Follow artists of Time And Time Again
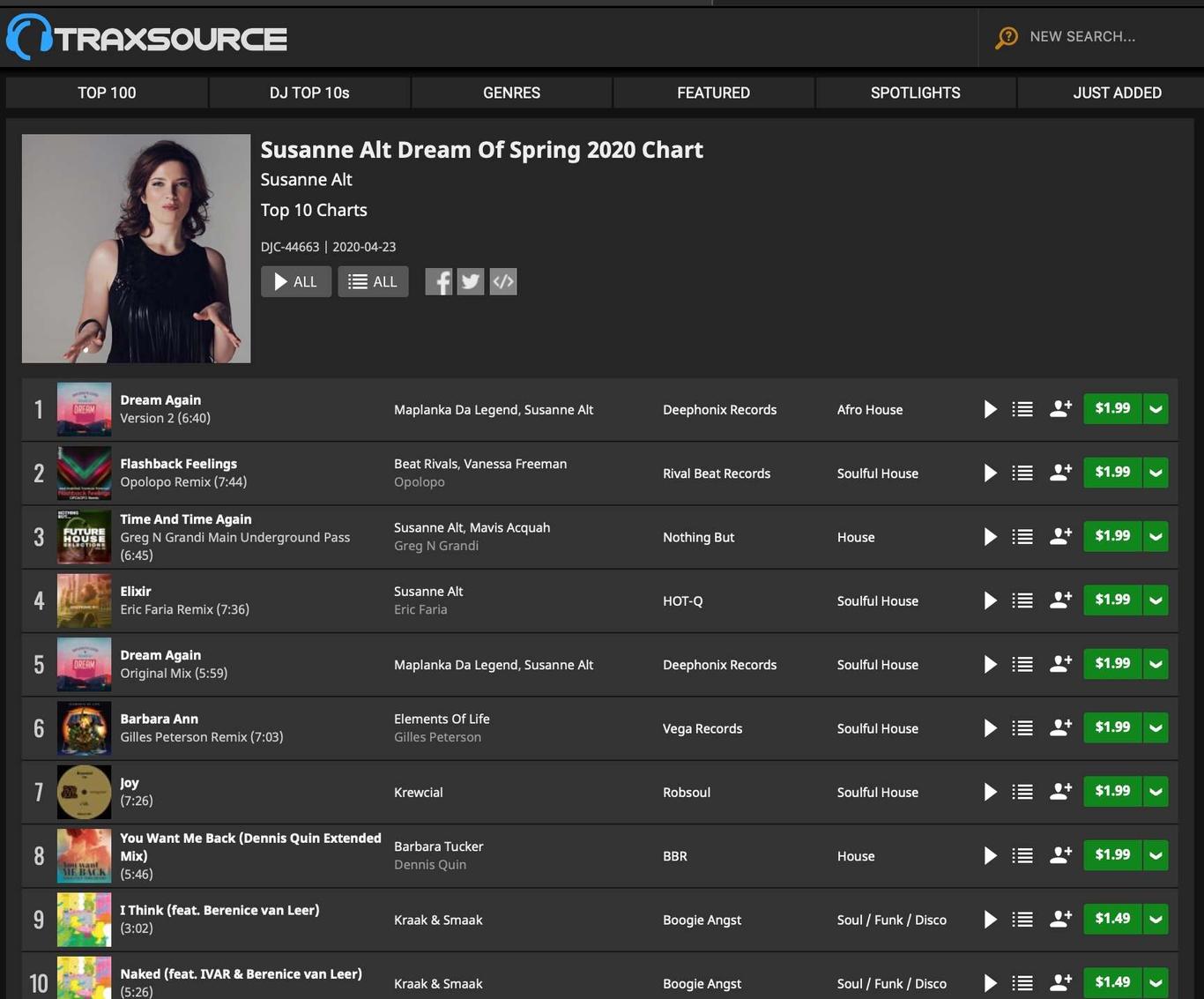1204x999 pixels. [1060, 536]
